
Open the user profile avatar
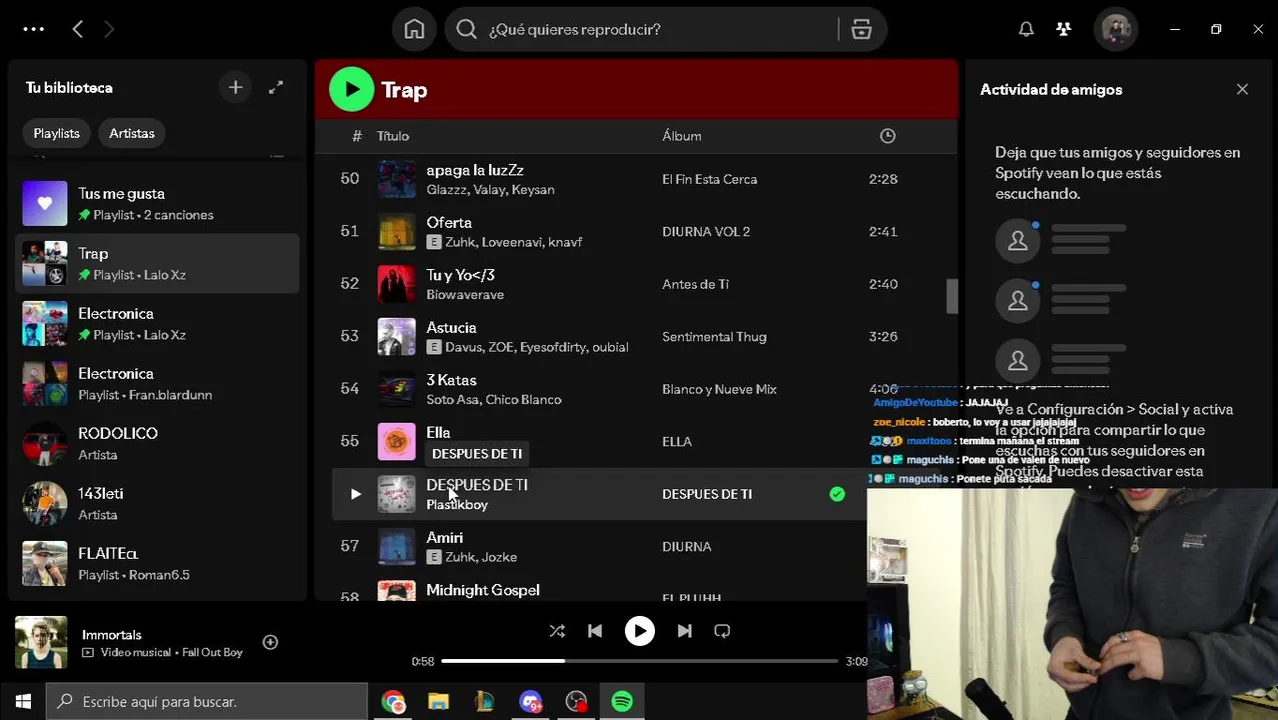(x=1116, y=29)
